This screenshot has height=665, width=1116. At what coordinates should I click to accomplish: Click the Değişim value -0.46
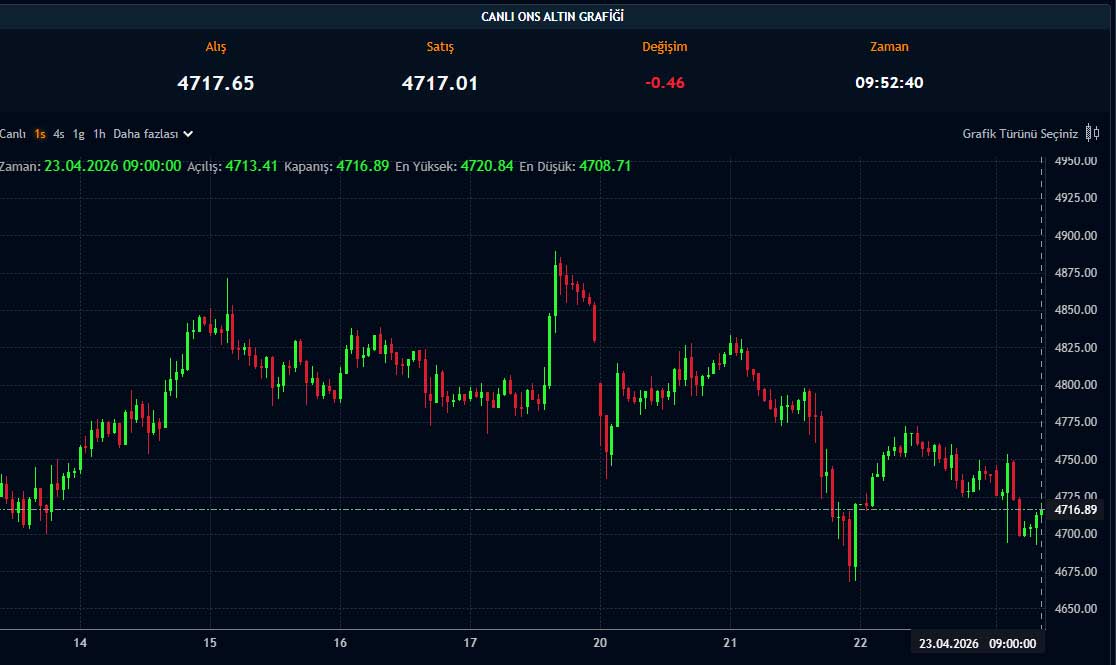(665, 83)
